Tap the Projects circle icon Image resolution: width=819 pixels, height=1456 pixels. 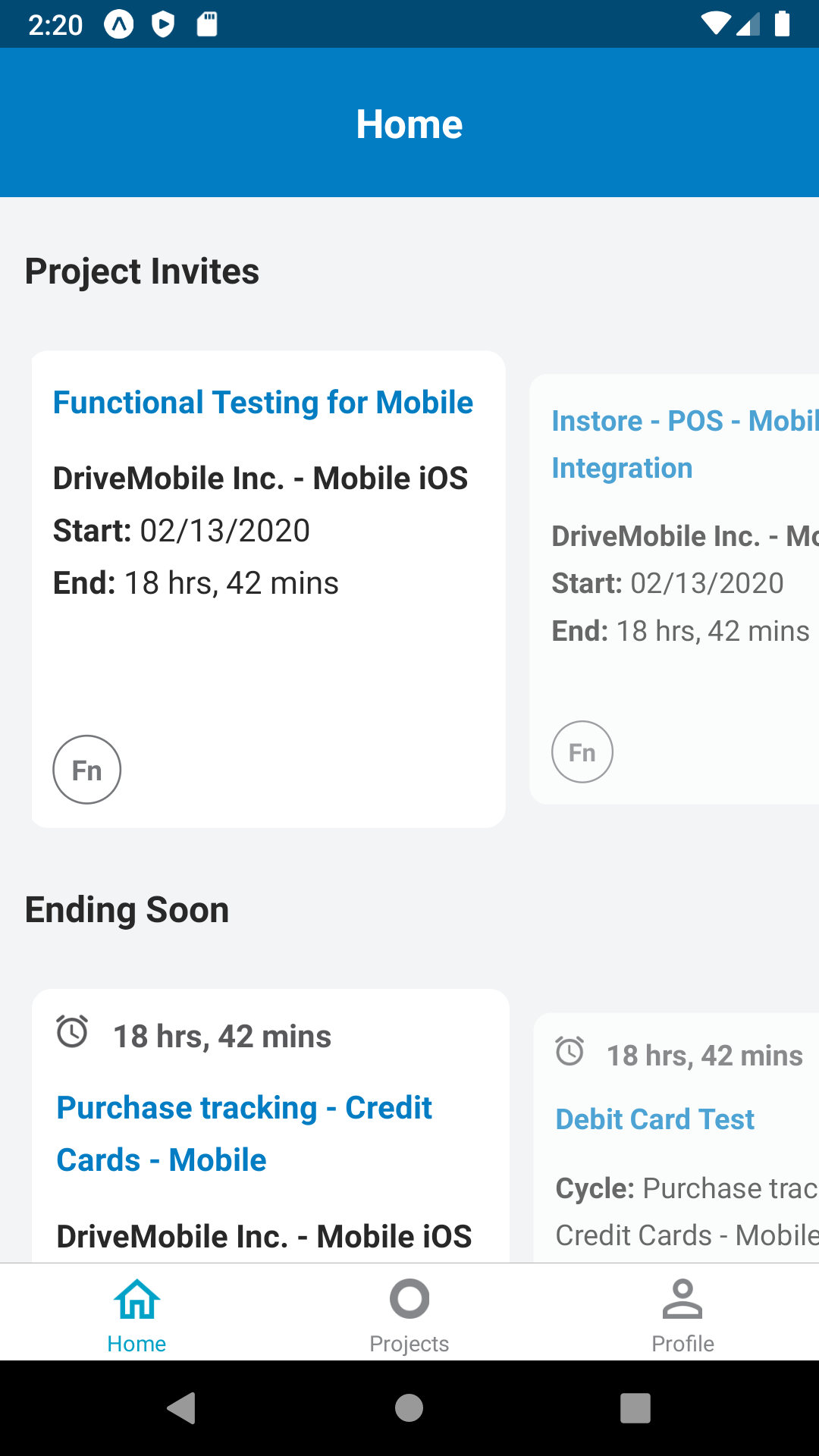pyautogui.click(x=409, y=1299)
